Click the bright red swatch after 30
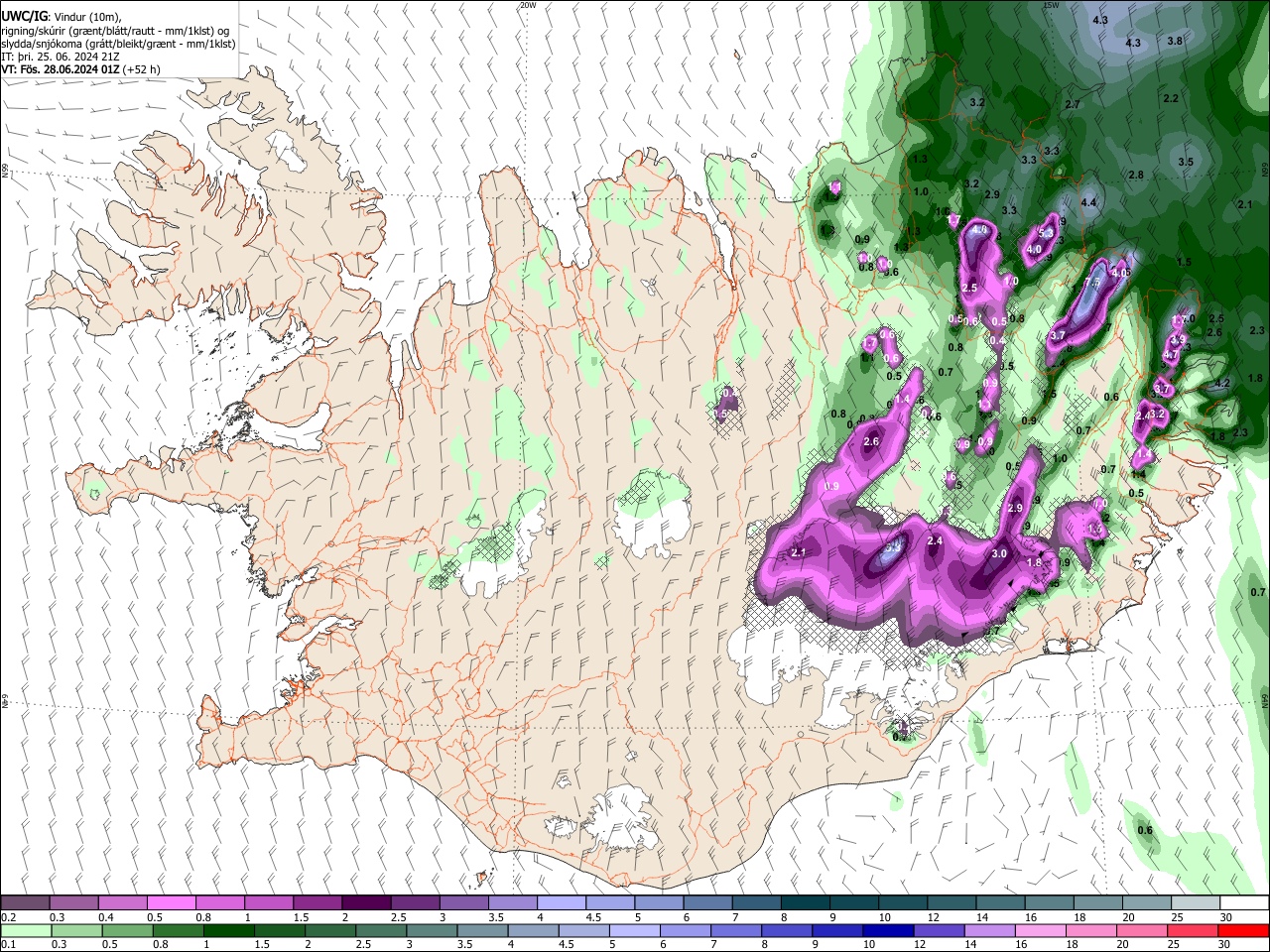1270x952 pixels. [x=1242, y=930]
